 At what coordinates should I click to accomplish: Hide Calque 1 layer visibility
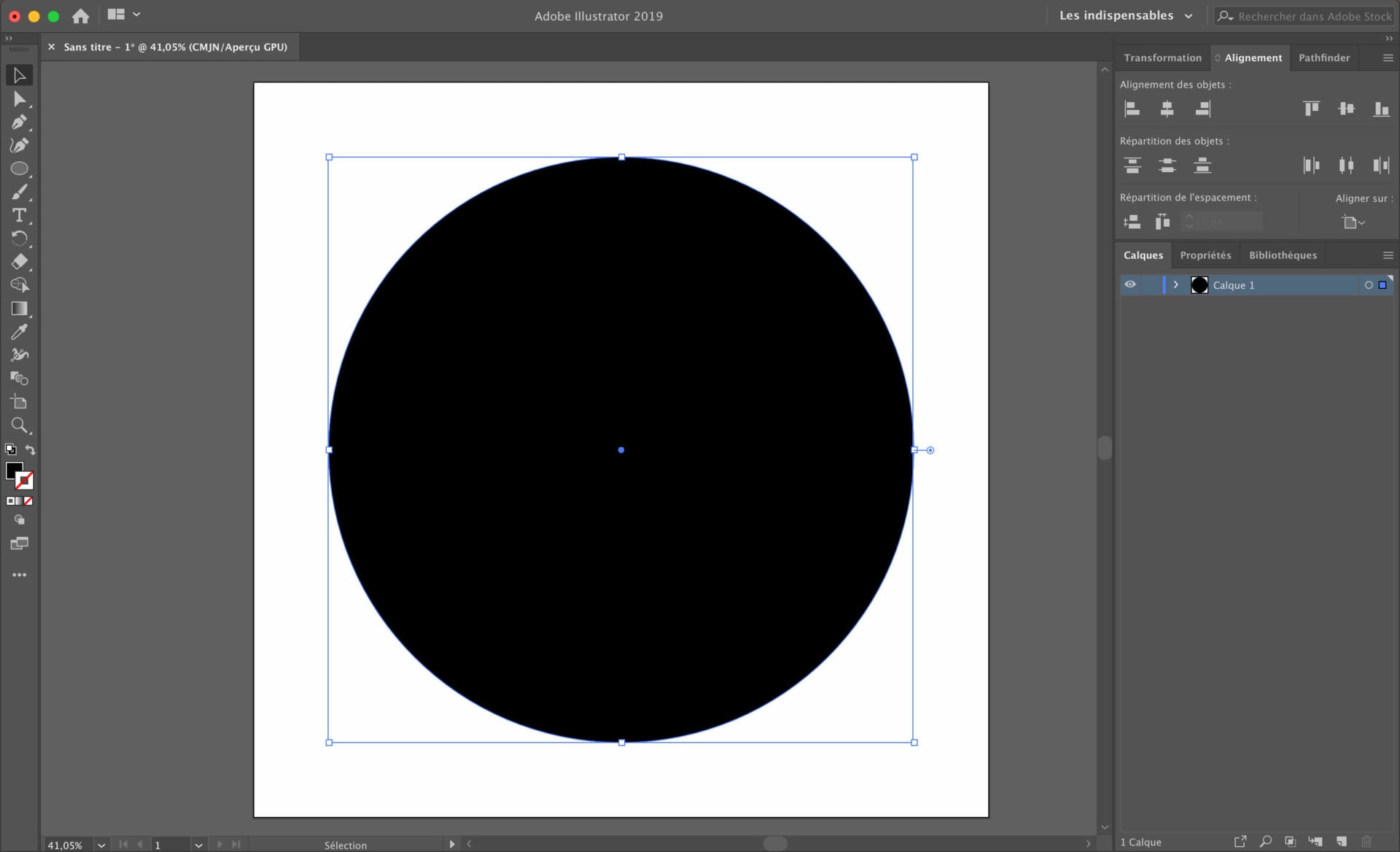click(1130, 284)
